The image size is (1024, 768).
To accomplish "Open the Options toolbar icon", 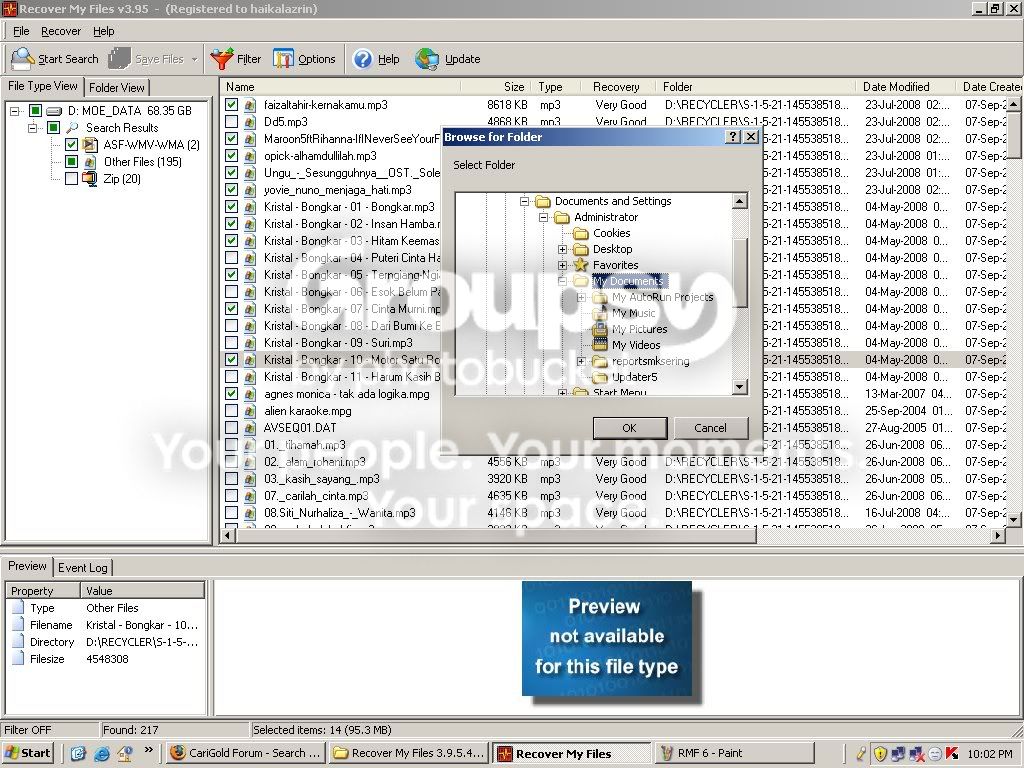I will pos(283,59).
